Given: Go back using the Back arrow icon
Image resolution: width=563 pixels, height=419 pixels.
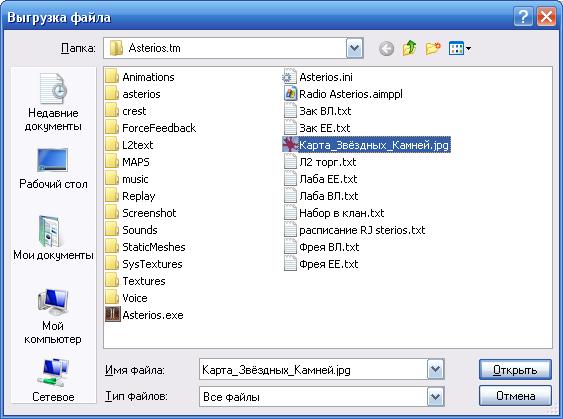Looking at the screenshot, I should [386, 48].
